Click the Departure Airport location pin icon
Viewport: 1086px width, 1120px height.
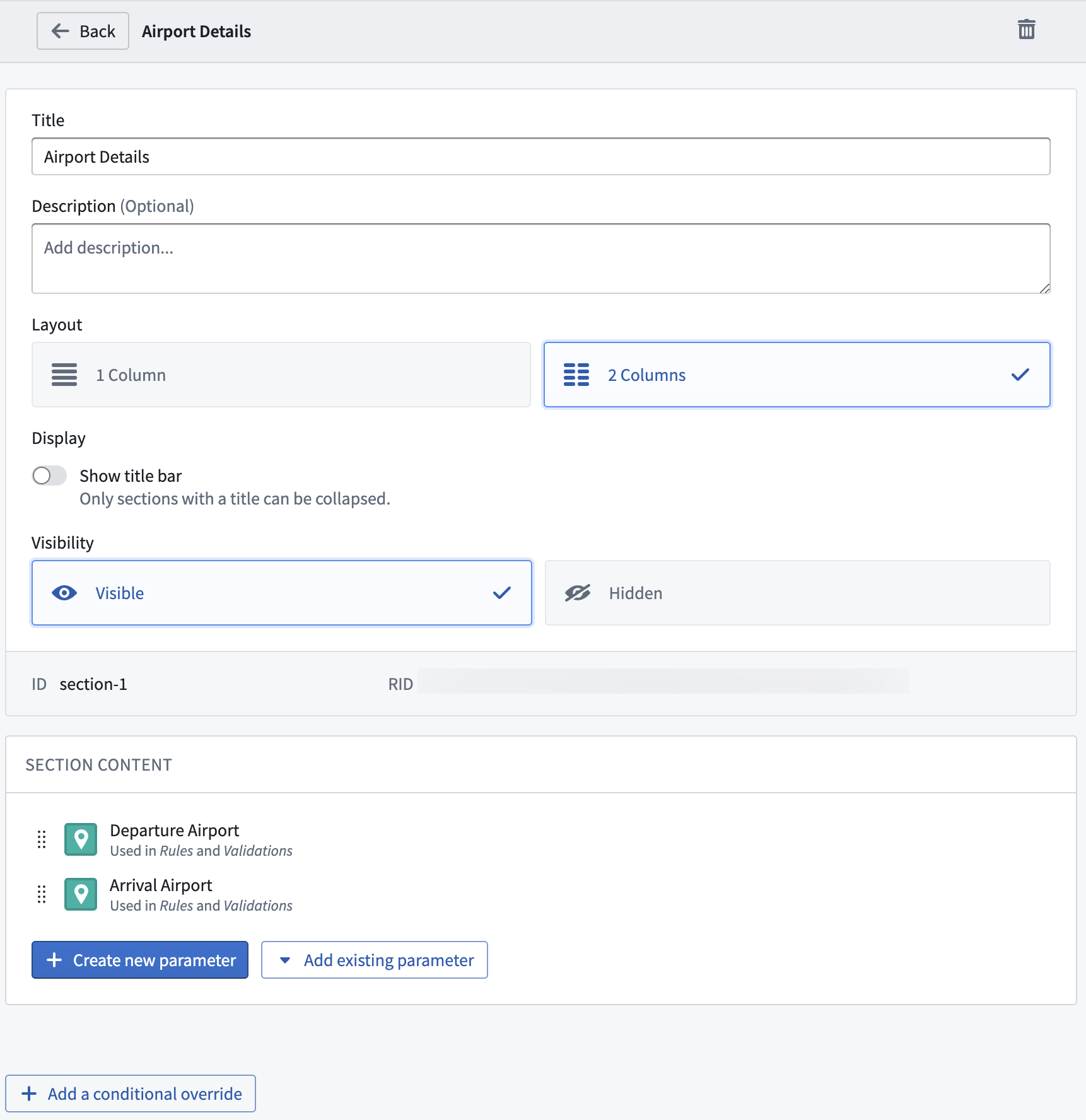click(81, 839)
